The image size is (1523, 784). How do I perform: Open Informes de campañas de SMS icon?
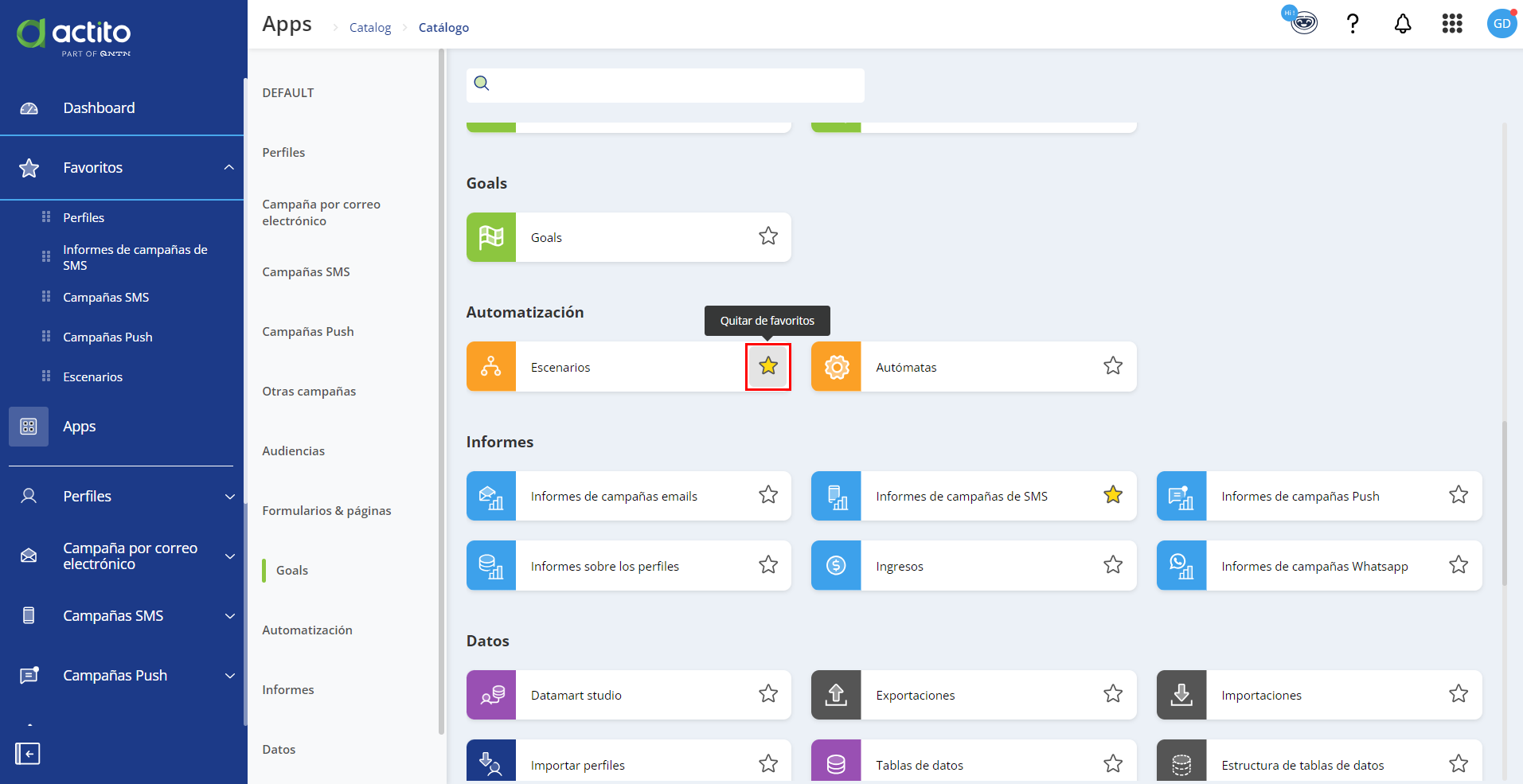[836, 496]
